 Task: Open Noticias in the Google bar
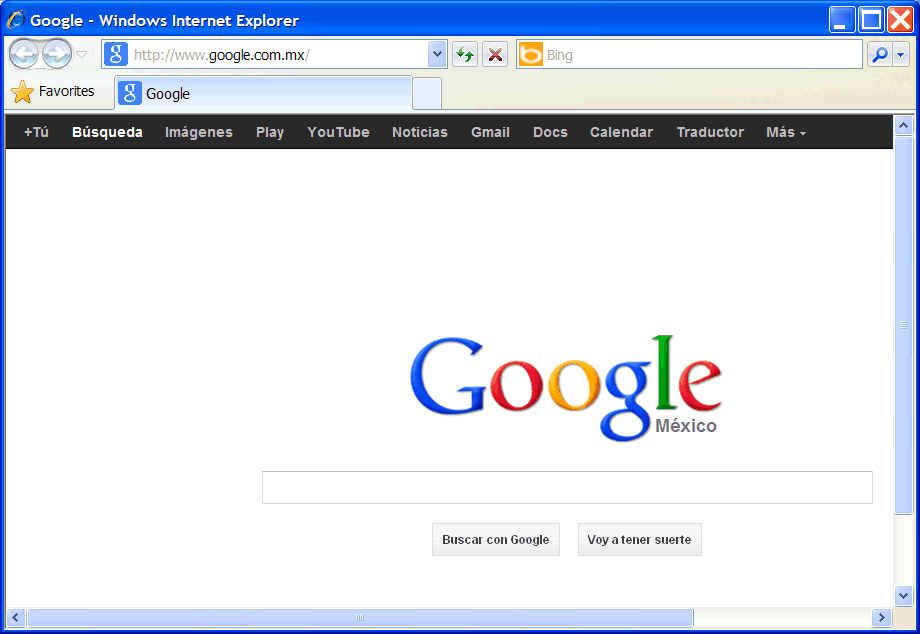click(420, 132)
